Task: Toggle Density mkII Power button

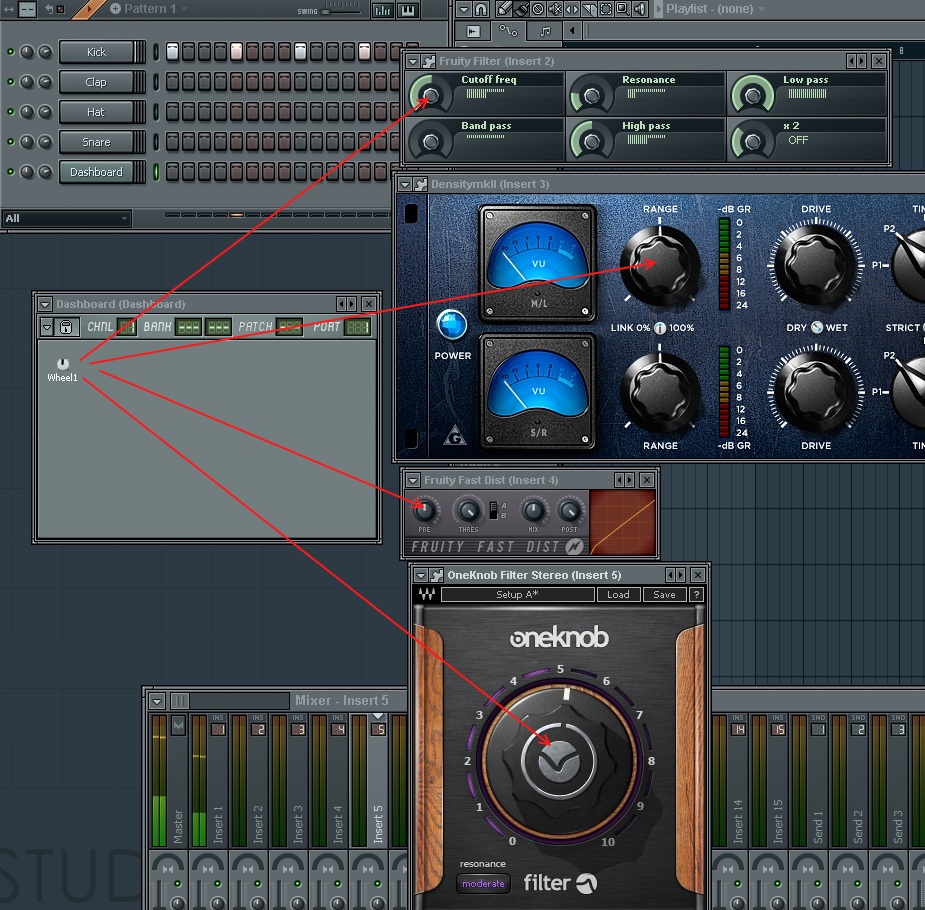Action: point(452,326)
